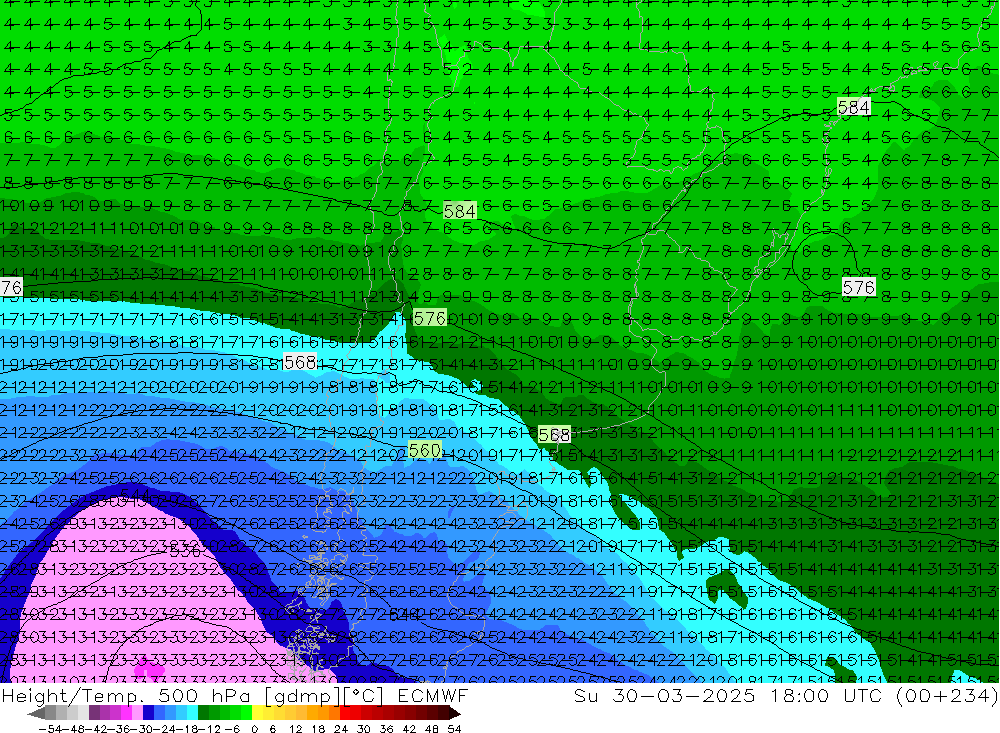Click the '24' legend value
This screenshot has width=1000, height=733.
tap(341, 729)
